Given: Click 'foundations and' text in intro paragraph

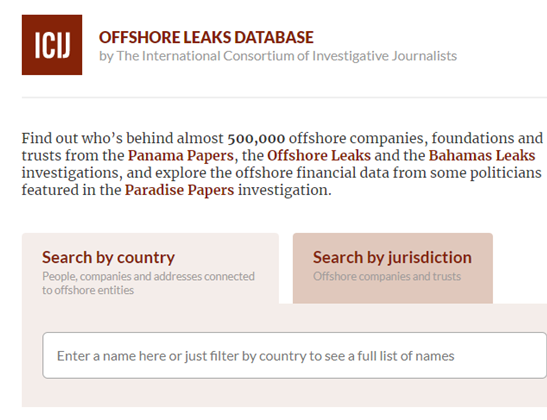Looking at the screenshot, I should click(x=487, y=138).
